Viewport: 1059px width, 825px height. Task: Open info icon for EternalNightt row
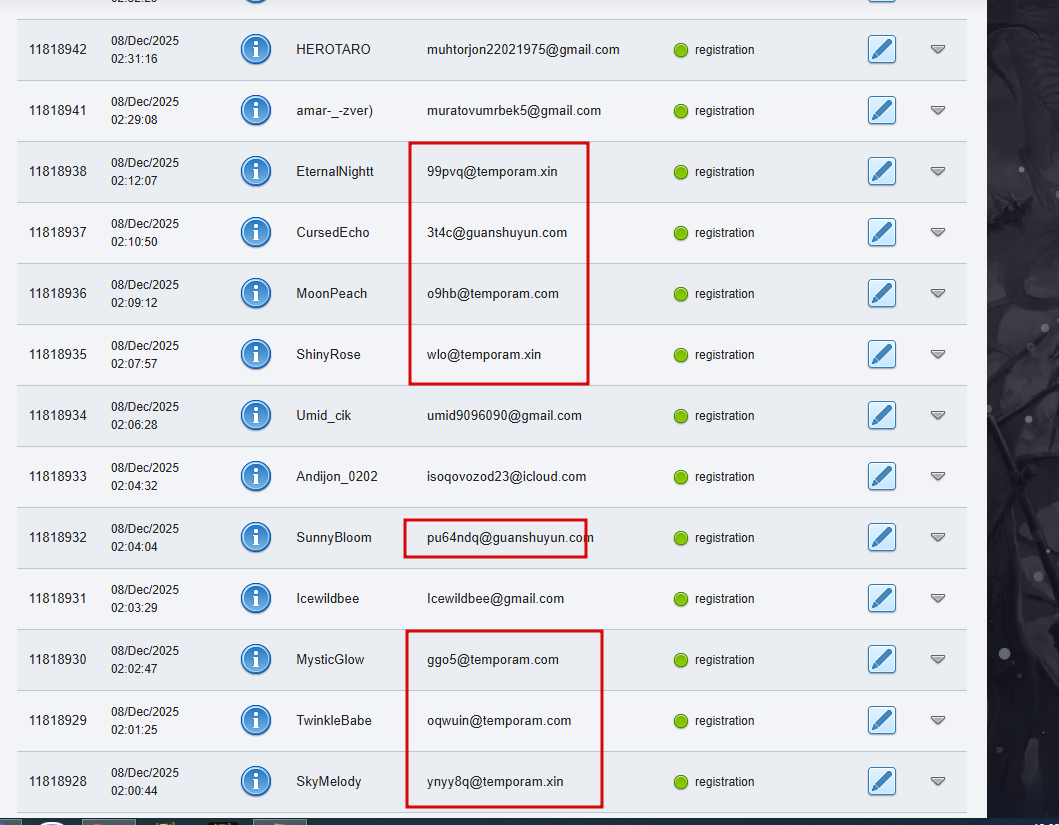pos(255,171)
